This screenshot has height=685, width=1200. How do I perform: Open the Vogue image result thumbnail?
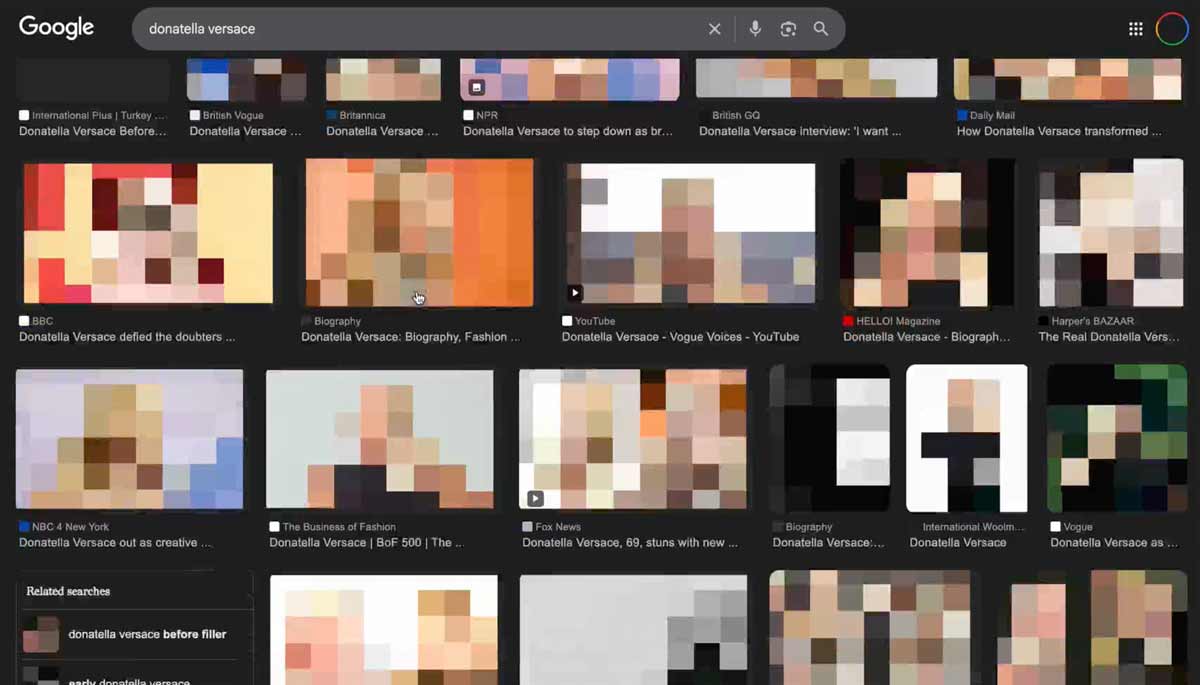1114,439
